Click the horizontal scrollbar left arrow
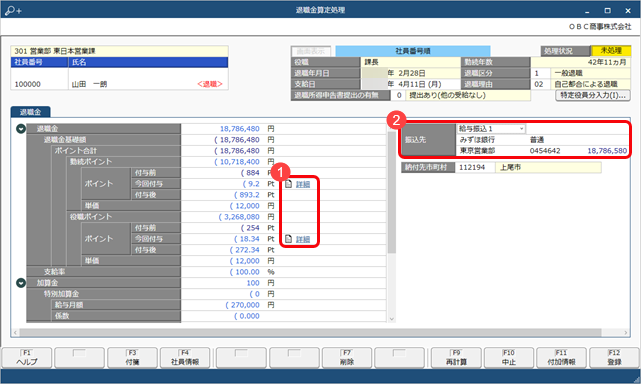Viewport: 641px width, 384px height. (15, 332)
